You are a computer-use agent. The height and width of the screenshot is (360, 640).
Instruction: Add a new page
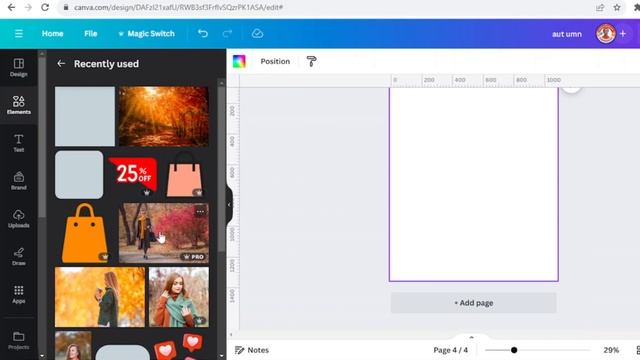coord(473,303)
